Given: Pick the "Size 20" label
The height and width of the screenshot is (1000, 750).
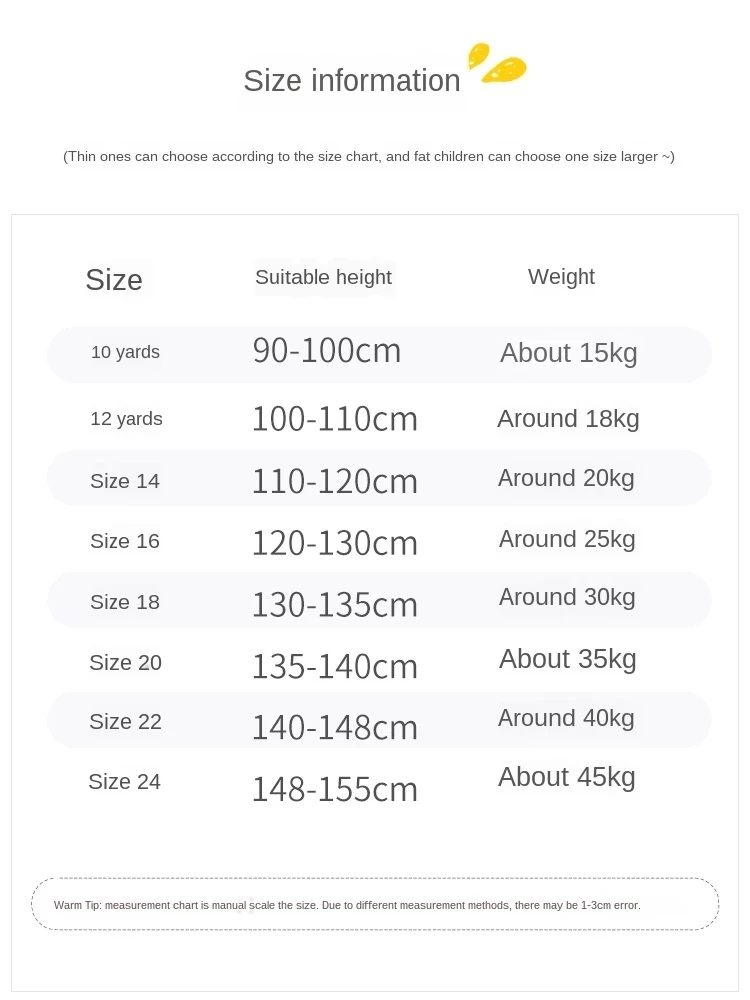Looking at the screenshot, I should [x=125, y=663].
